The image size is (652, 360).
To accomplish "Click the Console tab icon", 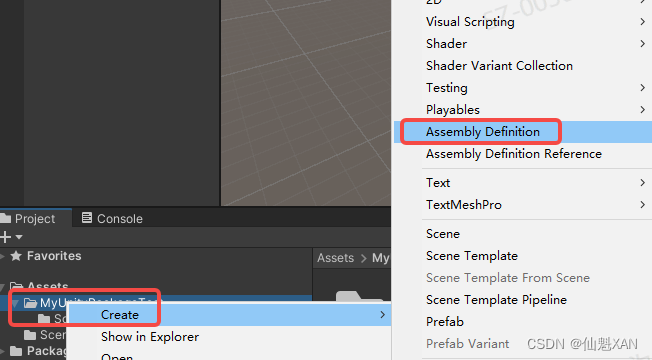I will coord(86,217).
